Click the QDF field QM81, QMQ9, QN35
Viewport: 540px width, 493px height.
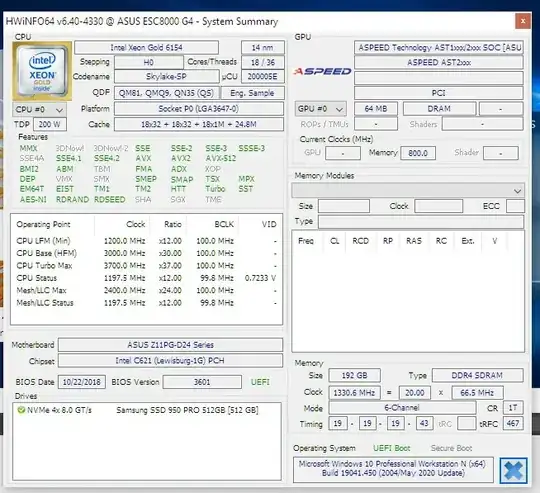coord(166,93)
